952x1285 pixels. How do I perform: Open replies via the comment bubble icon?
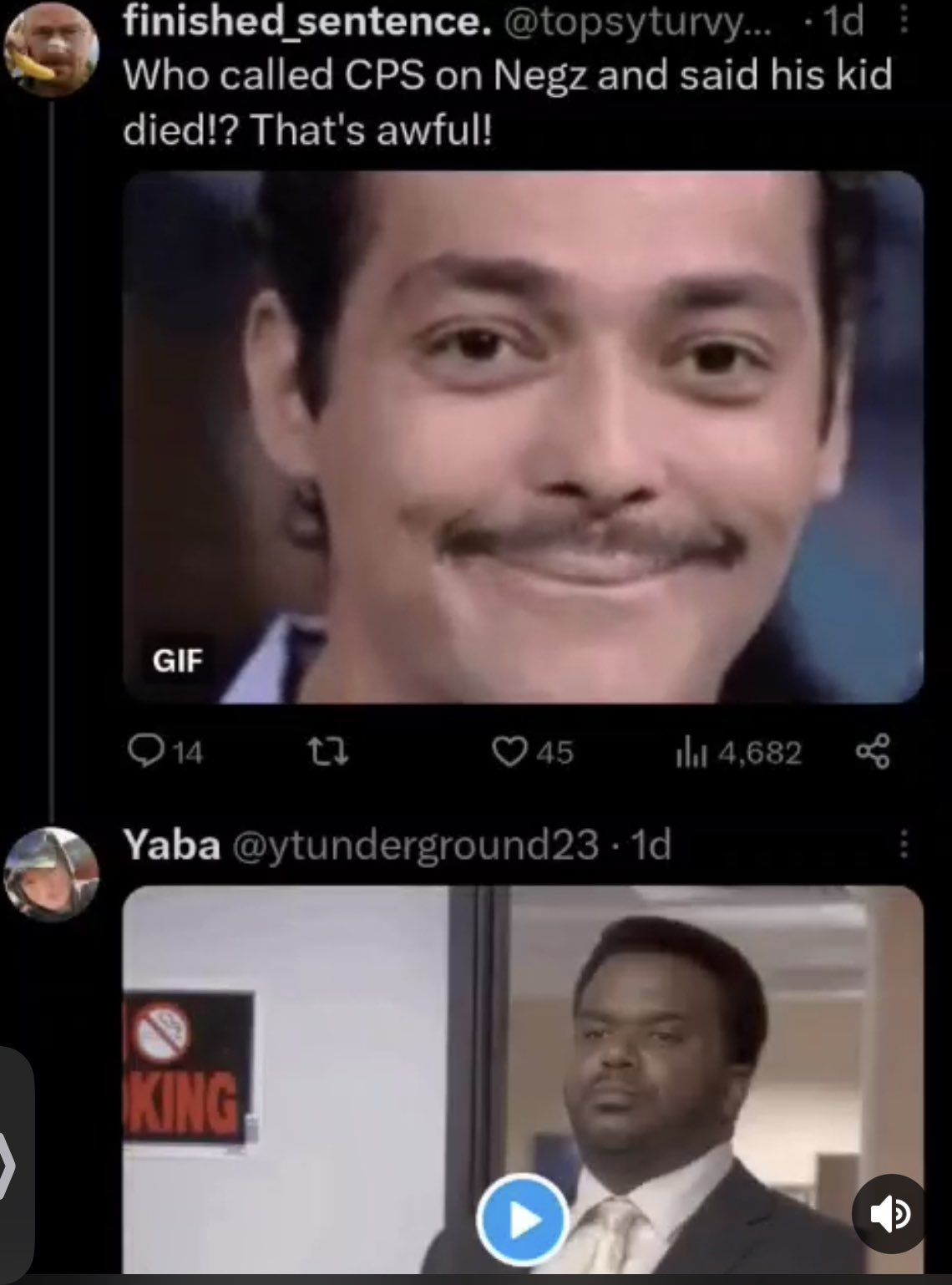tap(144, 751)
